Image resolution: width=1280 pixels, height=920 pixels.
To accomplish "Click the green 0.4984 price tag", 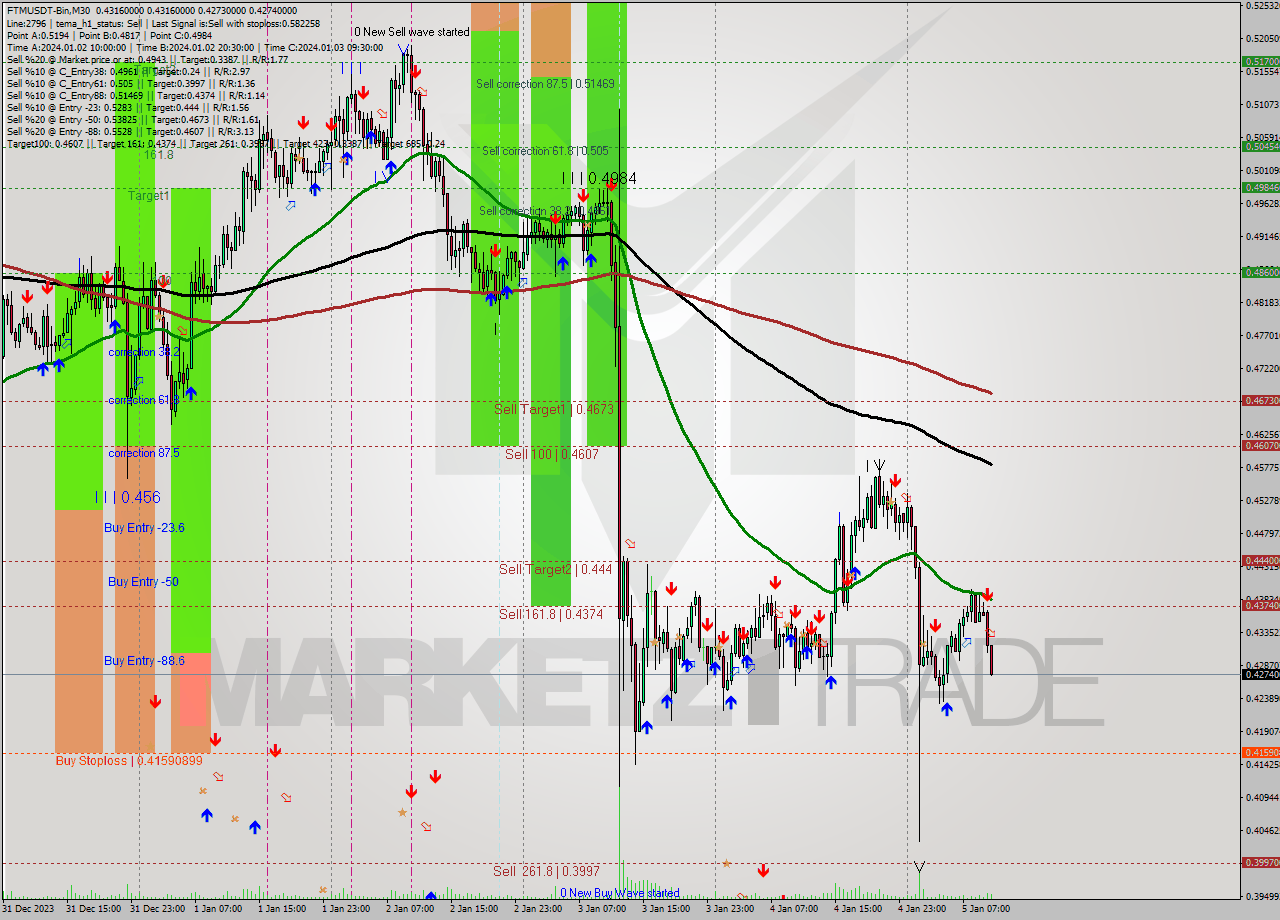I will coord(1260,187).
